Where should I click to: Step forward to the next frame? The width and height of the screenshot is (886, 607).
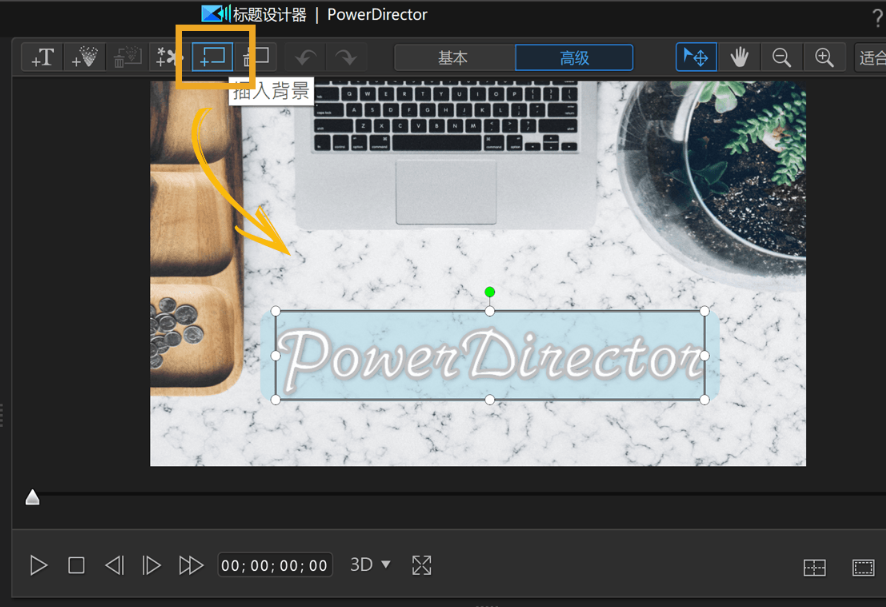pos(151,565)
